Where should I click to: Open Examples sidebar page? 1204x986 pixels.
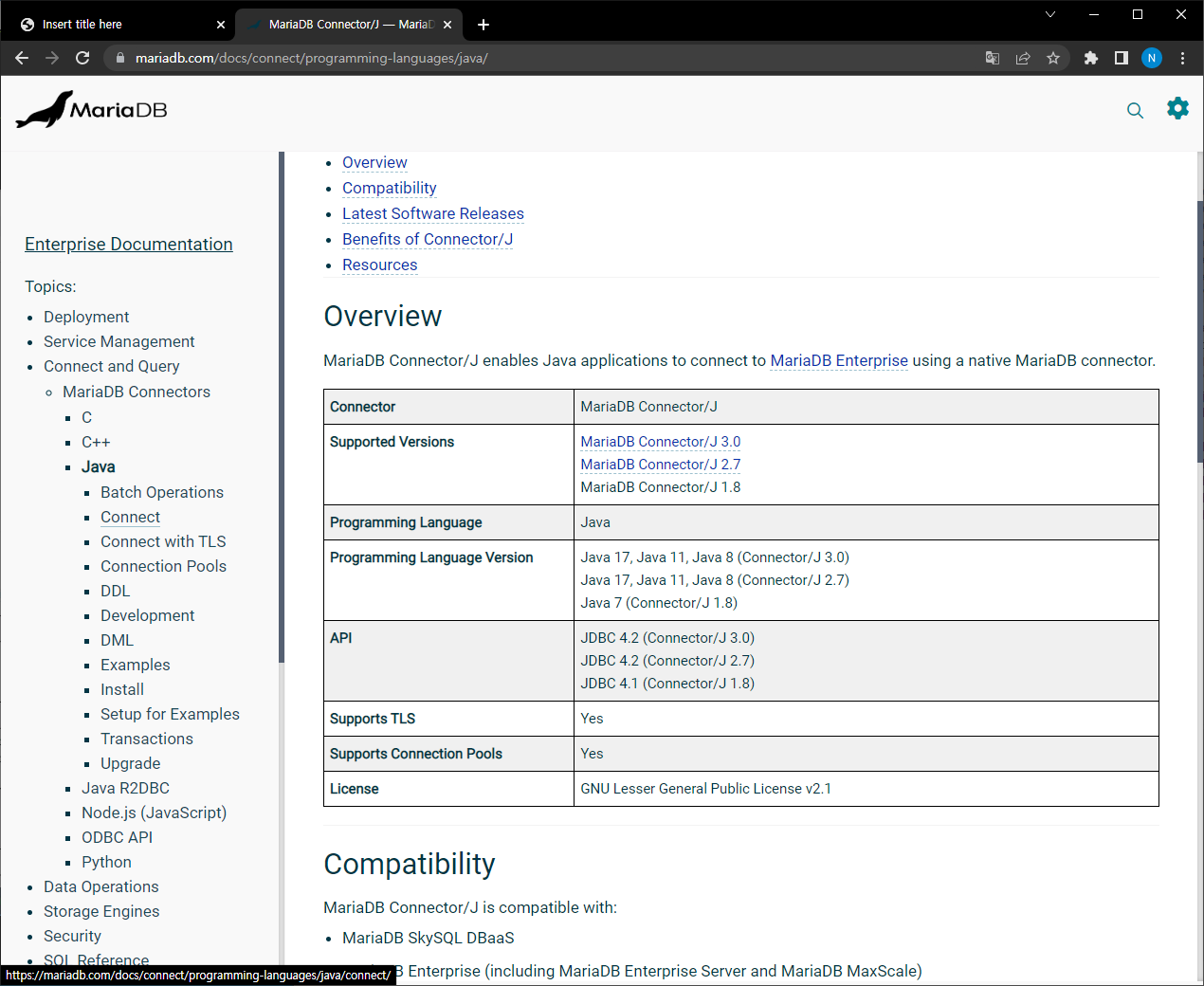[x=136, y=665]
